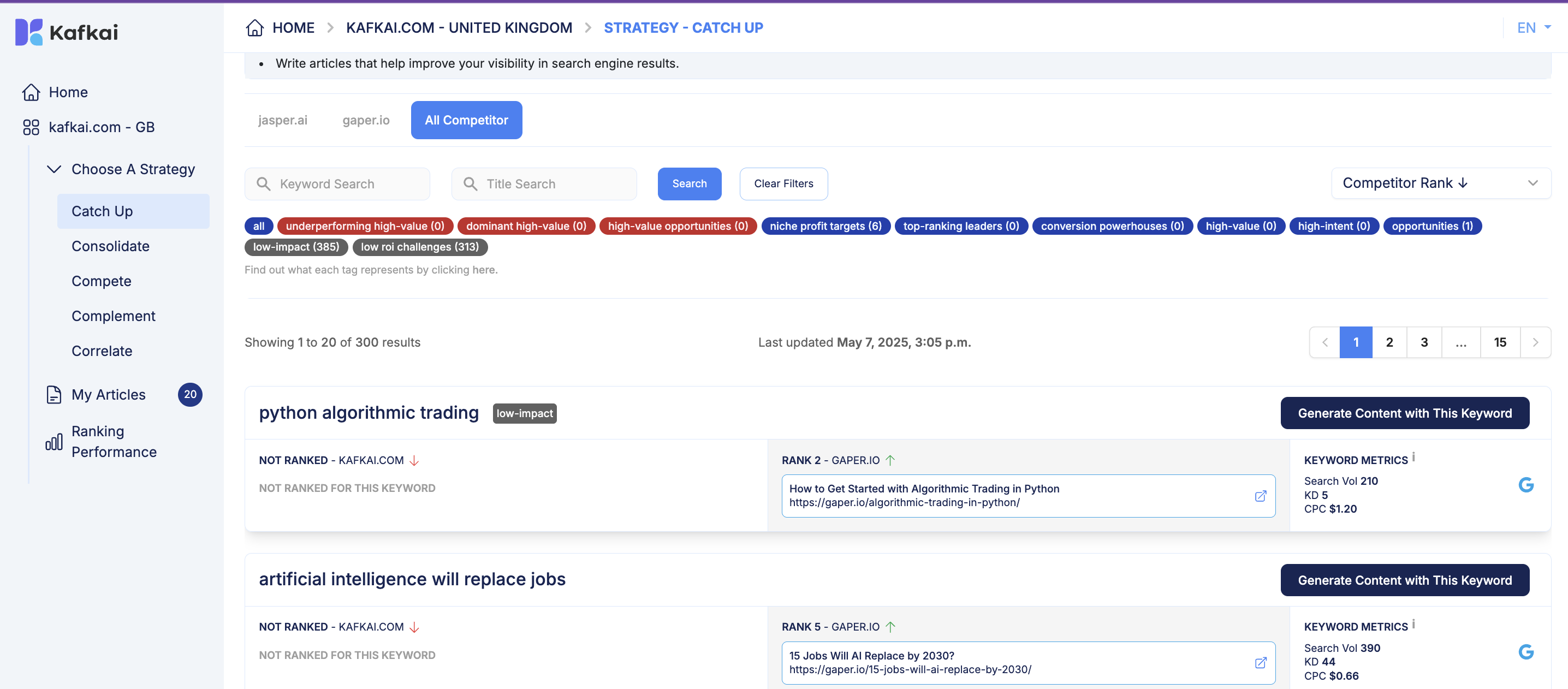Image resolution: width=1568 pixels, height=689 pixels.
Task: Click low-impact badge beside python algorithmic trading
Action: [524, 413]
